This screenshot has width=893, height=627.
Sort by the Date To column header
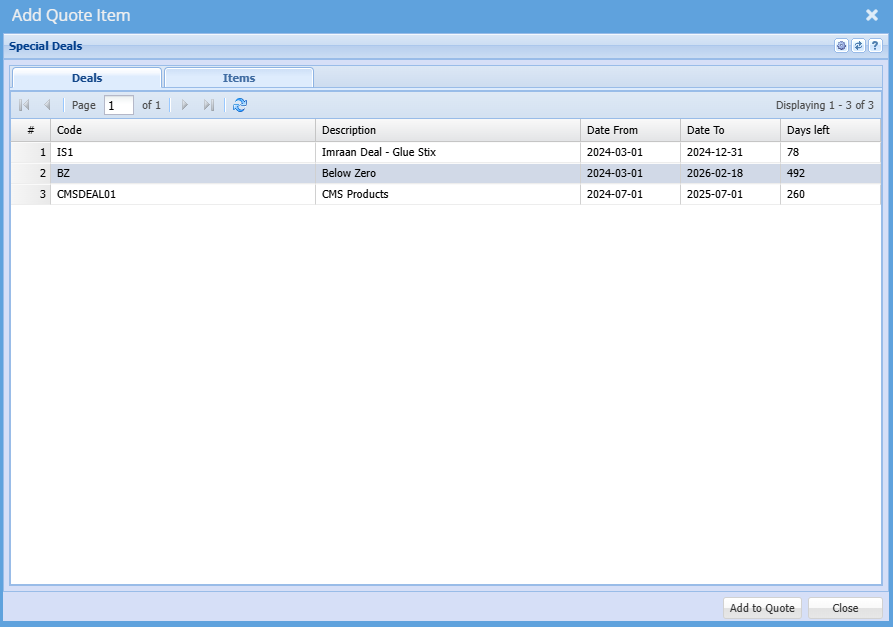(x=730, y=130)
